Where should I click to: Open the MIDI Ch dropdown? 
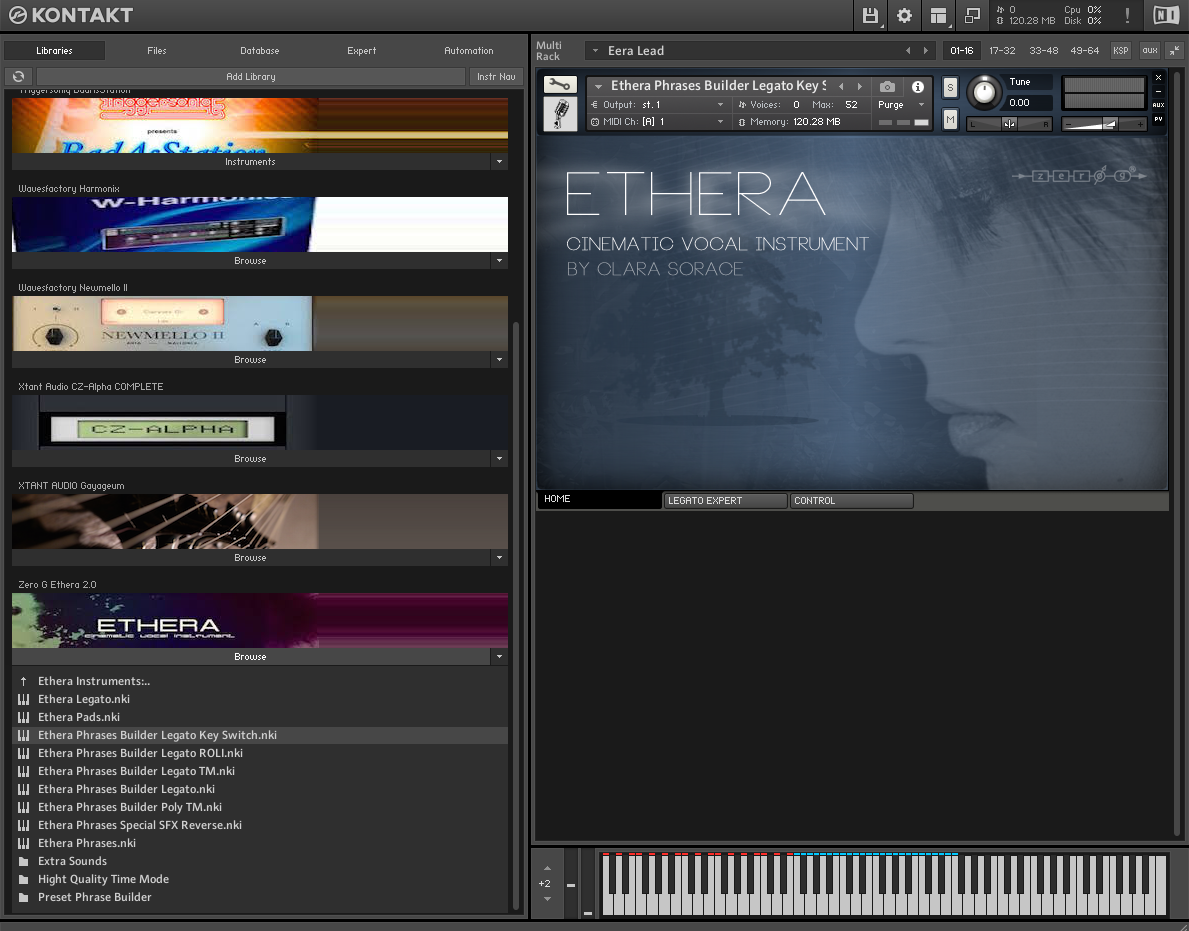tap(657, 121)
